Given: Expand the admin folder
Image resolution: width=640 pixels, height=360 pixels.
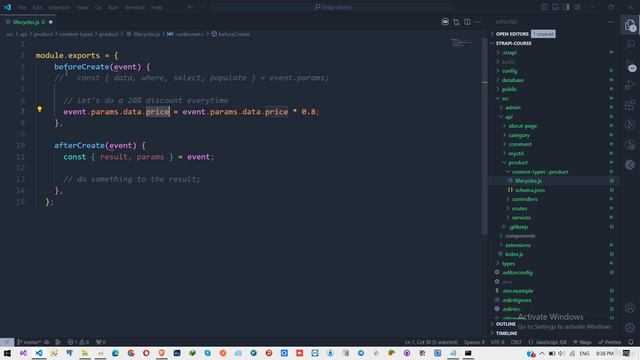Looking at the screenshot, I should (x=513, y=108).
